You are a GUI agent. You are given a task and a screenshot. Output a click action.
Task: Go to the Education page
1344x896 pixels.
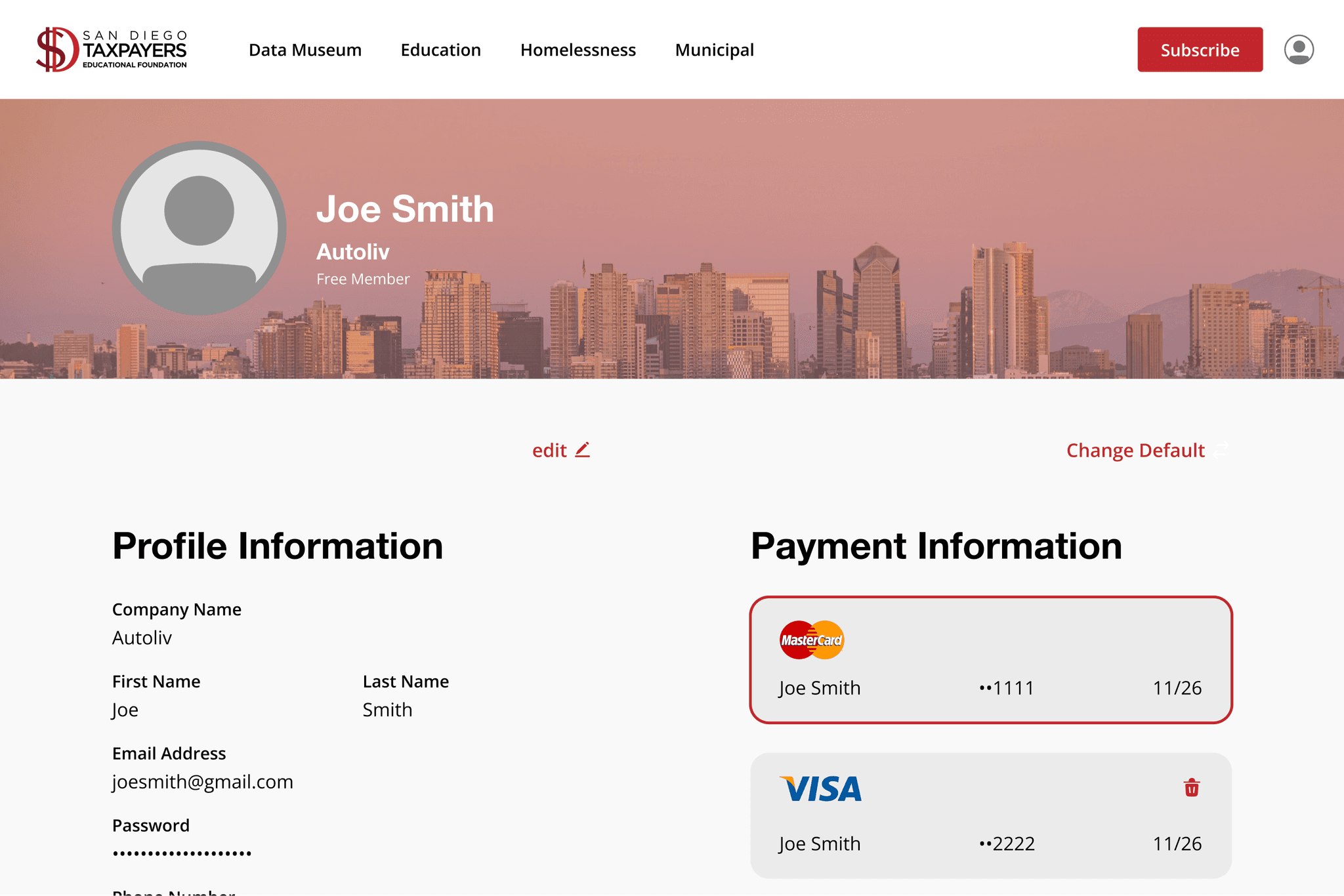[440, 50]
